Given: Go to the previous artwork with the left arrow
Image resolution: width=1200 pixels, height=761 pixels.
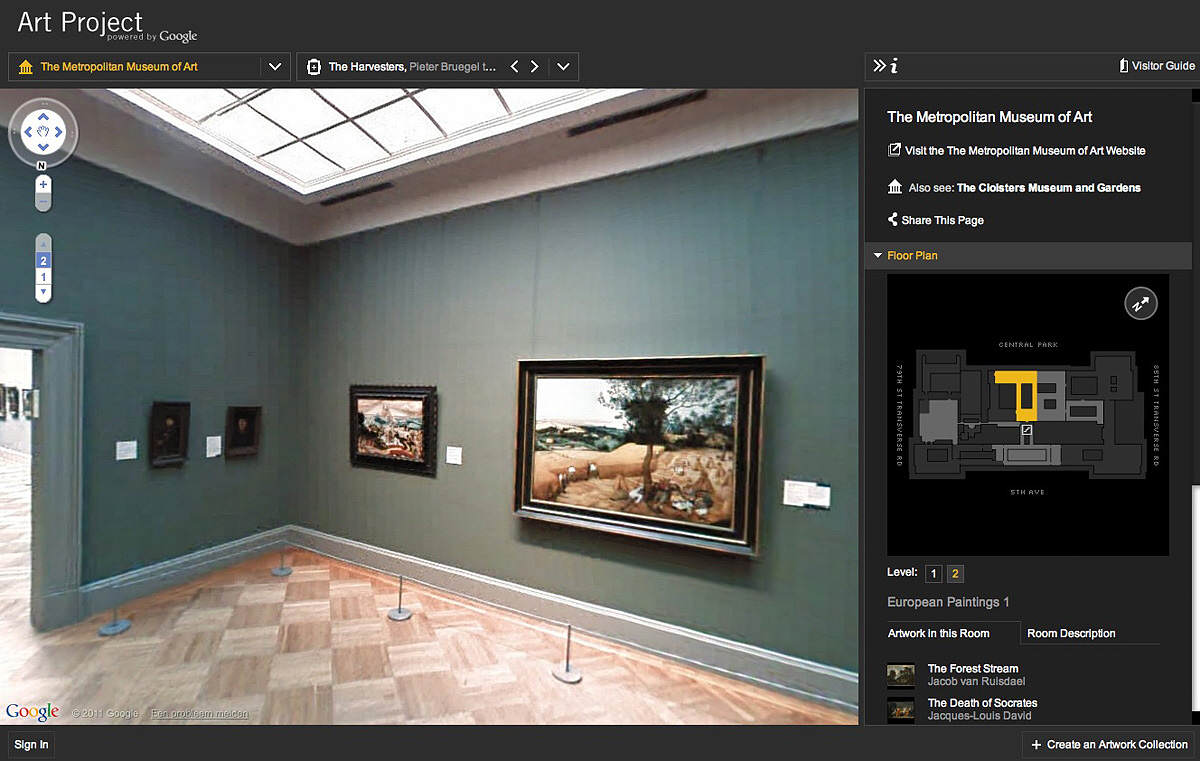Looking at the screenshot, I should 515,67.
